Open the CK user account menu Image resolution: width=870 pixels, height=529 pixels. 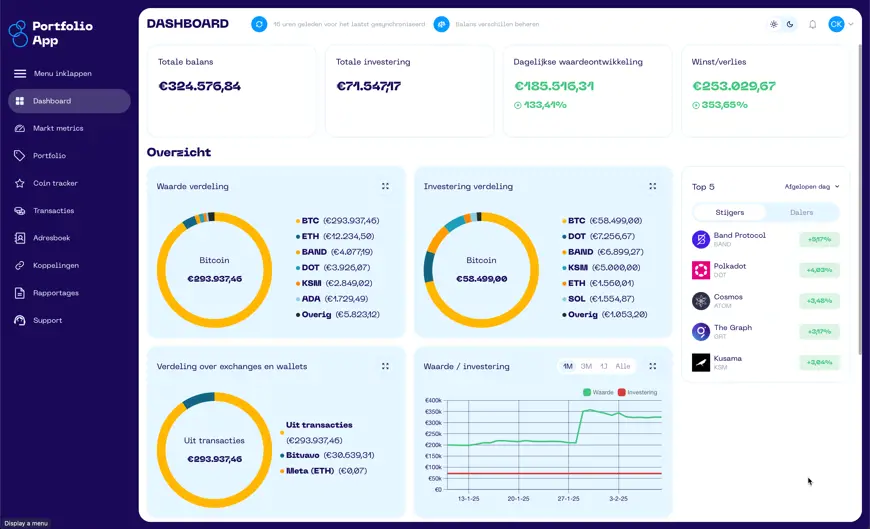coord(840,24)
